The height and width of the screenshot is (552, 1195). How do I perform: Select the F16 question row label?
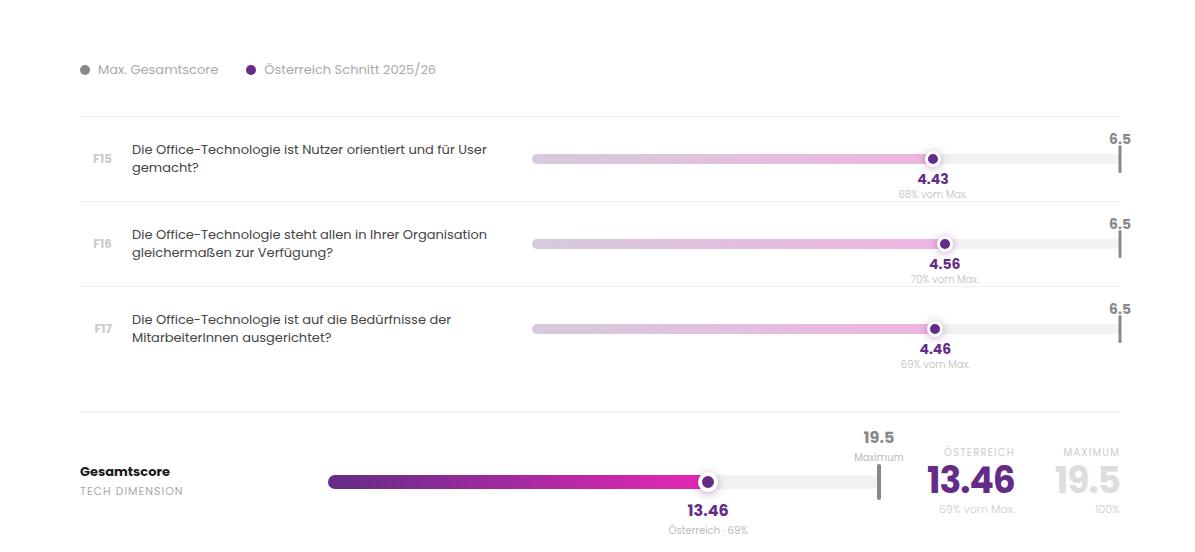click(x=102, y=244)
